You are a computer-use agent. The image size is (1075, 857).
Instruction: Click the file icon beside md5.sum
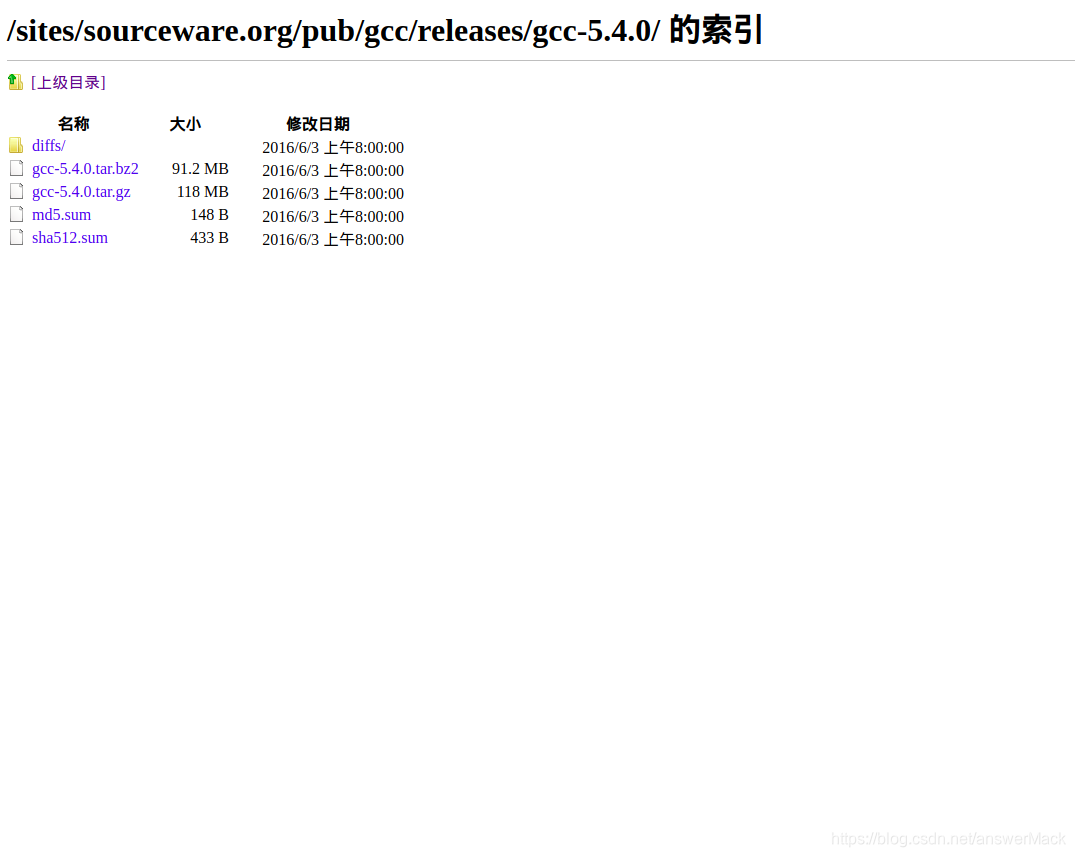point(16,215)
